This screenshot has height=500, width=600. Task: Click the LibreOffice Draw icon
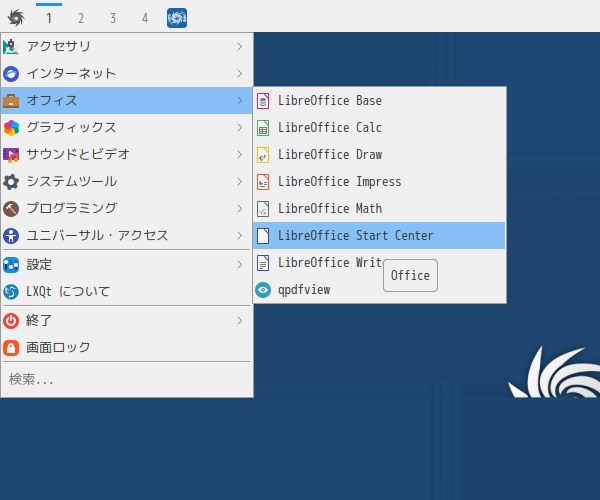[263, 155]
